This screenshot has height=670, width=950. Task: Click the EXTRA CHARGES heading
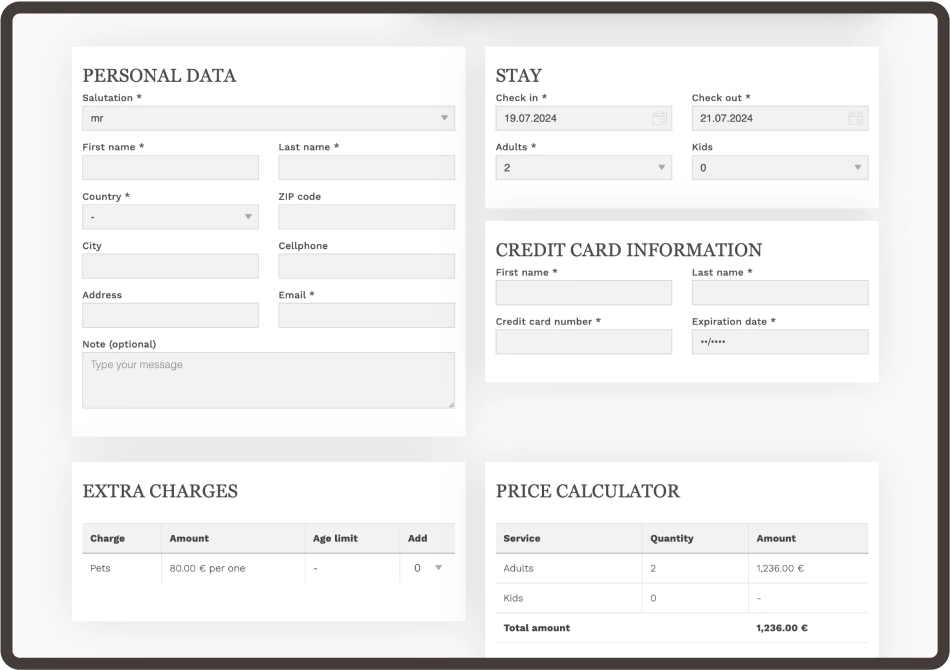(x=160, y=491)
